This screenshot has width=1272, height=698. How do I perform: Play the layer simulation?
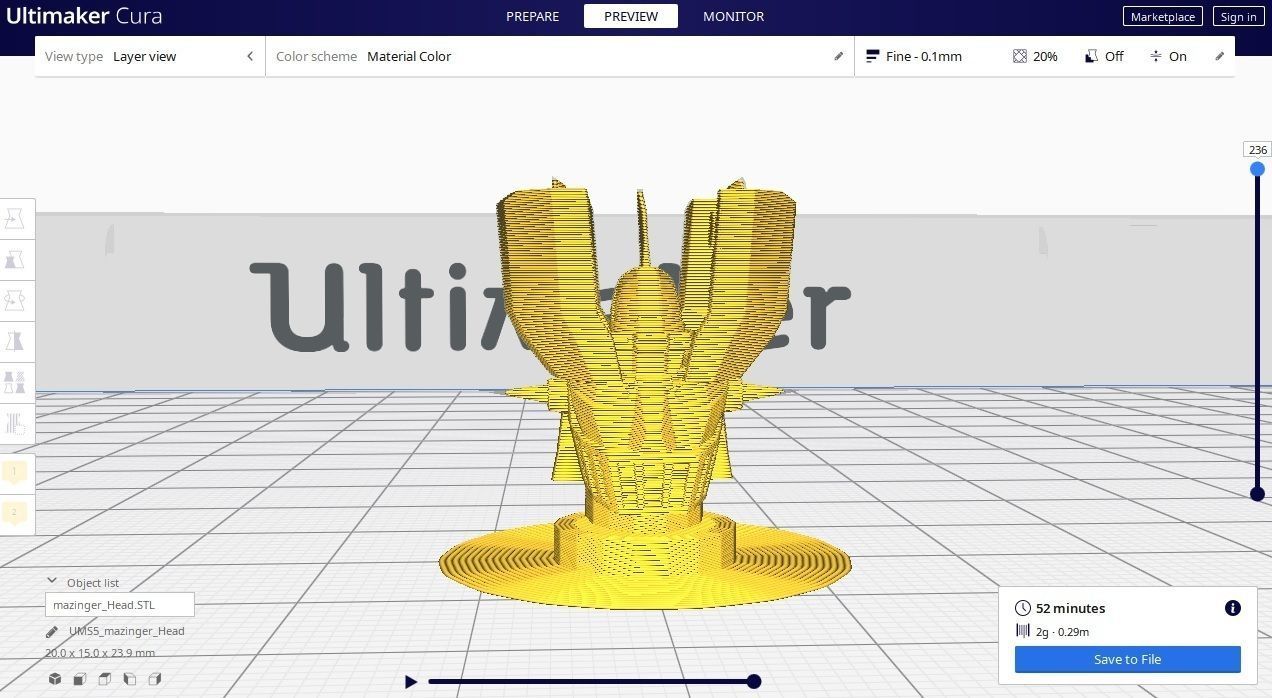pos(410,681)
